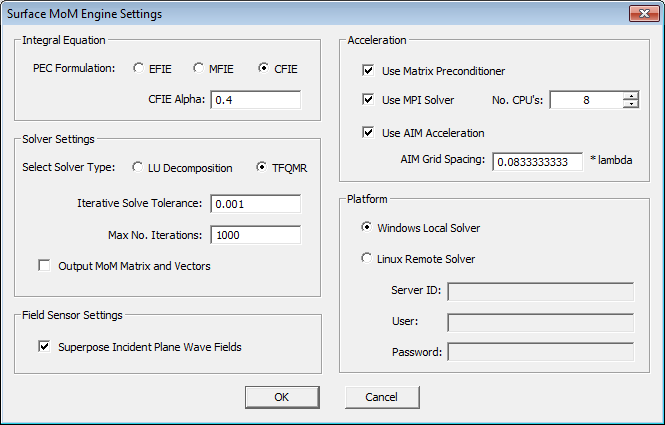This screenshot has height=425, width=665.
Task: Choose the CFIE formulation option
Action: pyautogui.click(x=264, y=69)
